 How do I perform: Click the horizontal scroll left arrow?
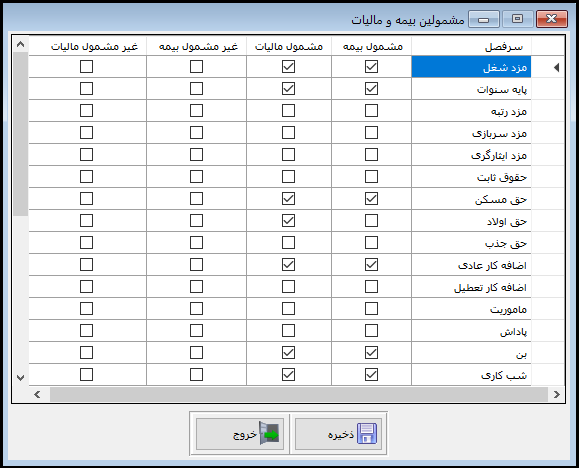click(x=37, y=394)
